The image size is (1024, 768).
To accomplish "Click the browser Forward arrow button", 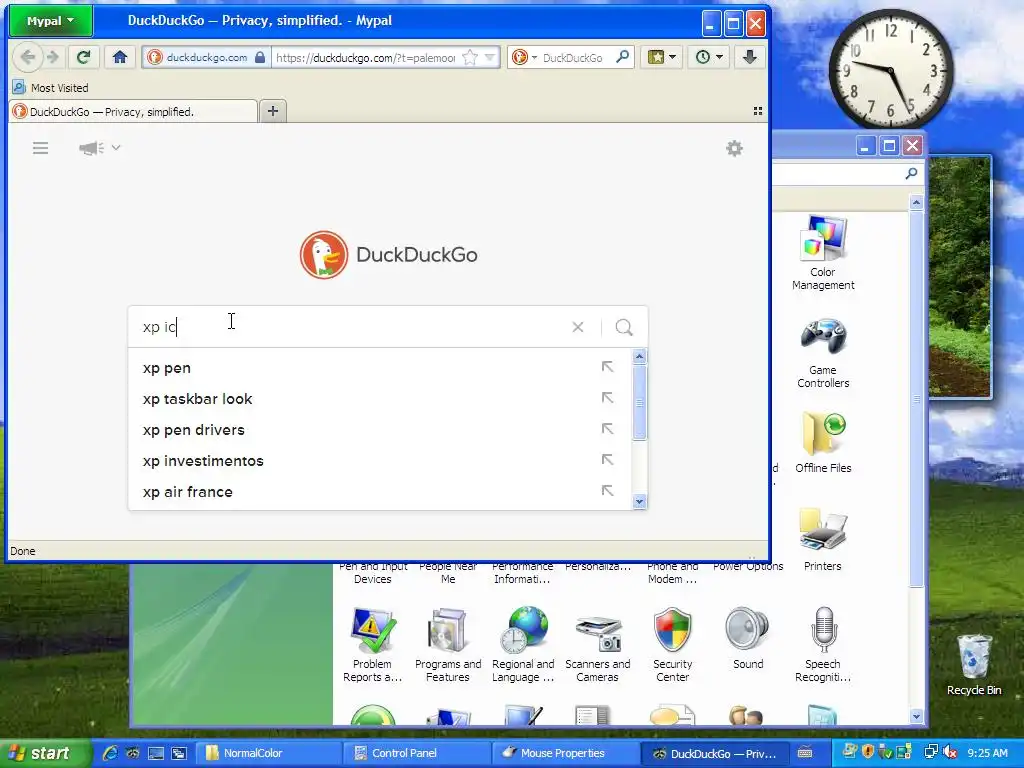I will (53, 57).
